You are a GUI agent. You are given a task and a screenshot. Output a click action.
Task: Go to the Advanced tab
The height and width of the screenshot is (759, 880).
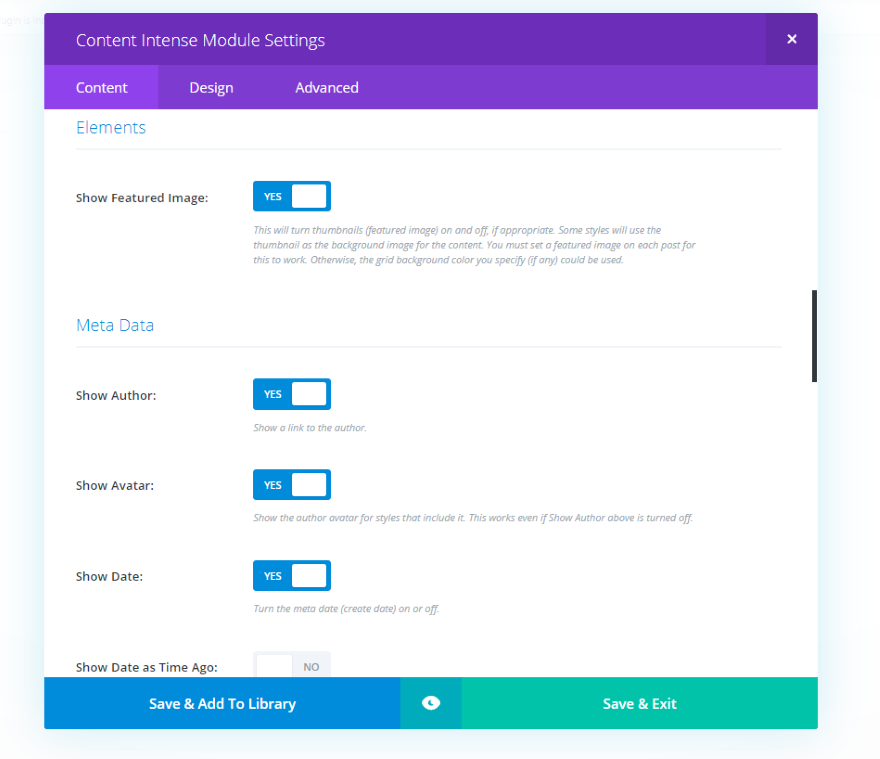(326, 87)
